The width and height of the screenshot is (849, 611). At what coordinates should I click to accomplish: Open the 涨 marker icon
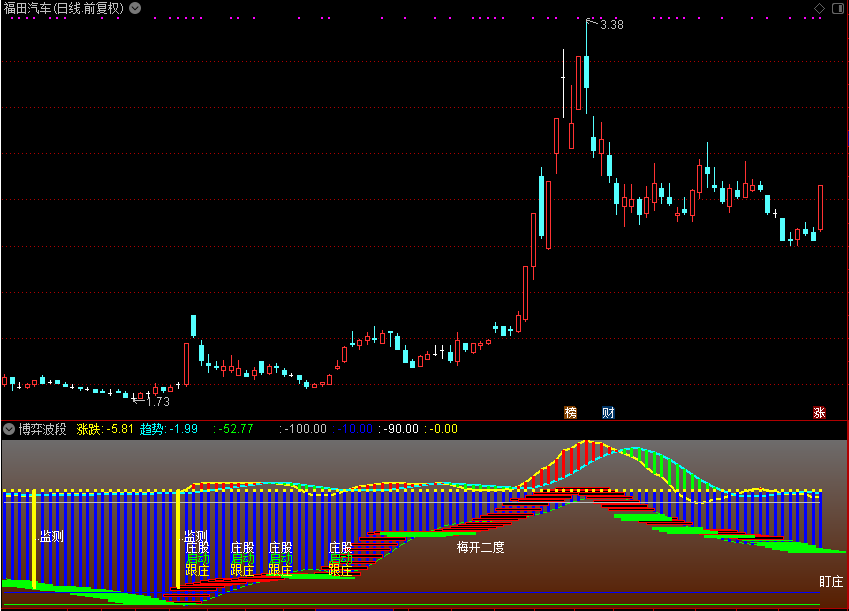819,412
